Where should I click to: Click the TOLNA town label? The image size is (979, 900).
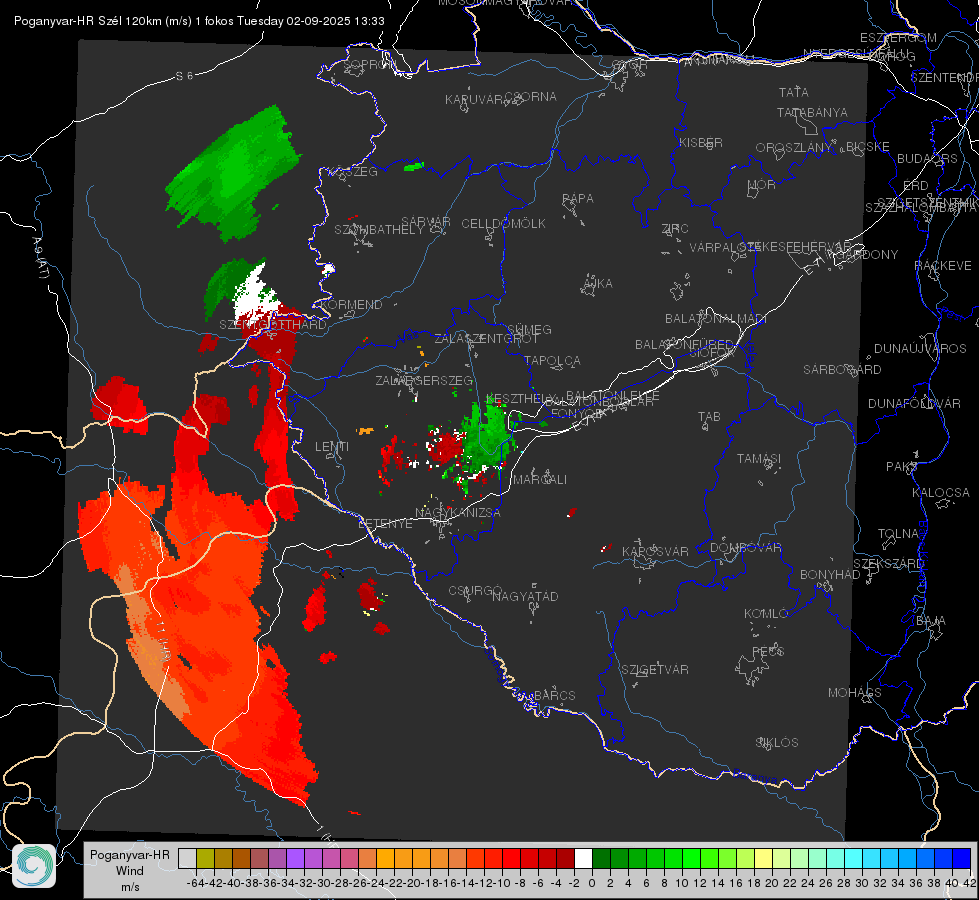pyautogui.click(x=899, y=533)
